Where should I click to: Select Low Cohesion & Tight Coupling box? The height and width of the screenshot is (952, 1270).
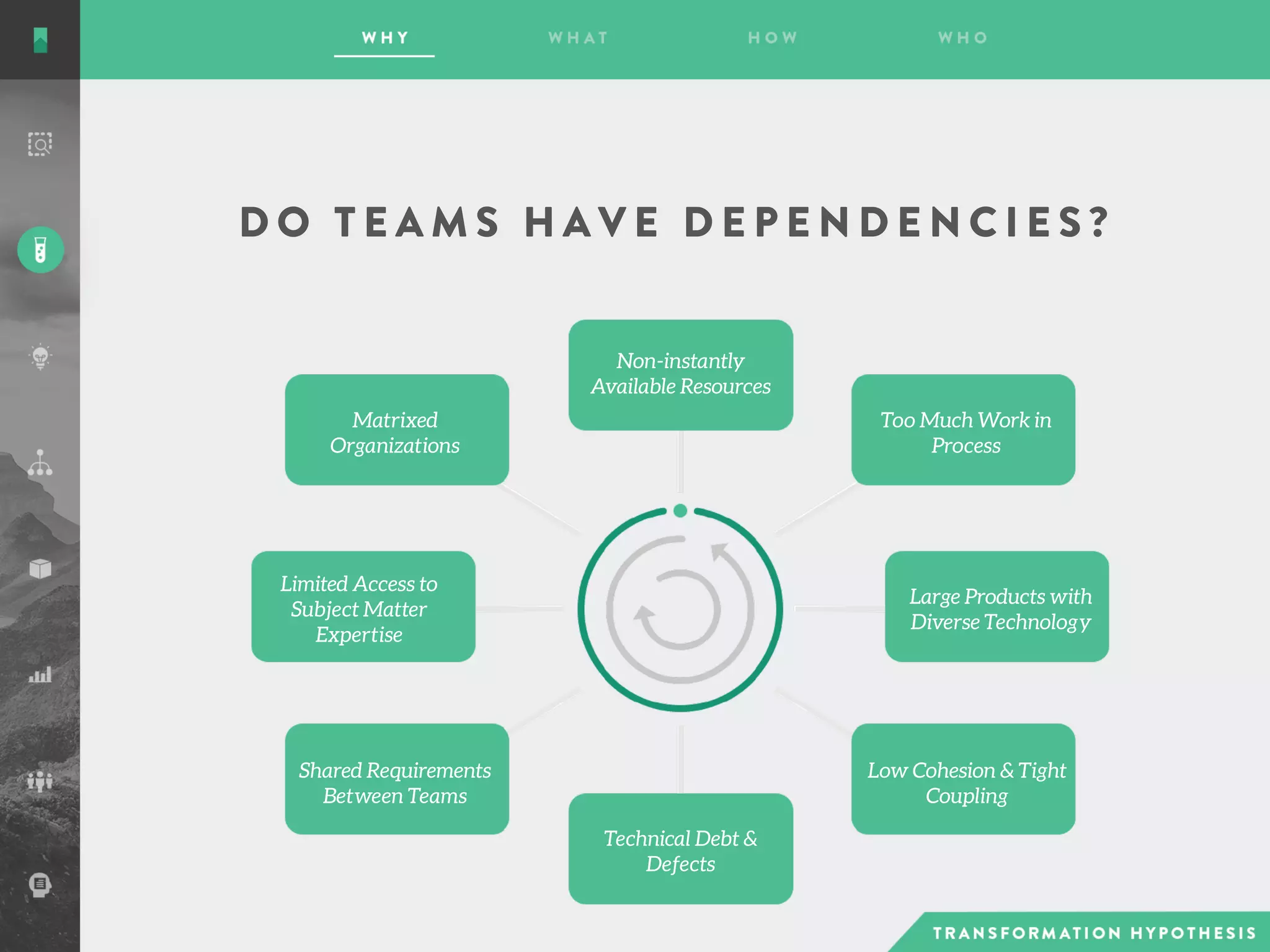[963, 779]
